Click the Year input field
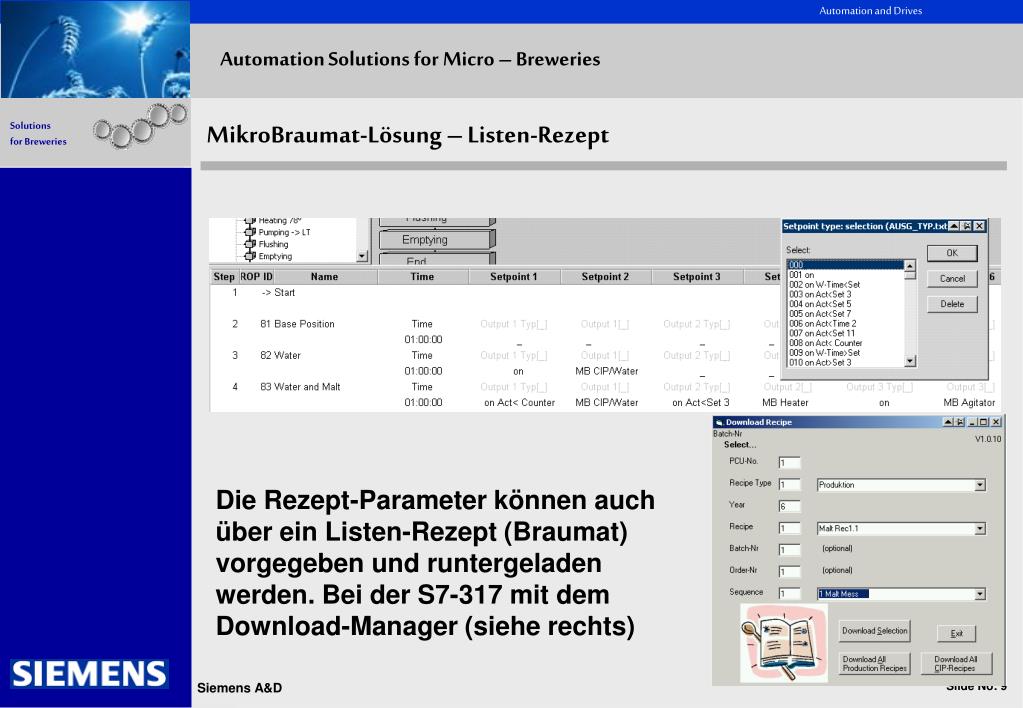 click(x=789, y=506)
